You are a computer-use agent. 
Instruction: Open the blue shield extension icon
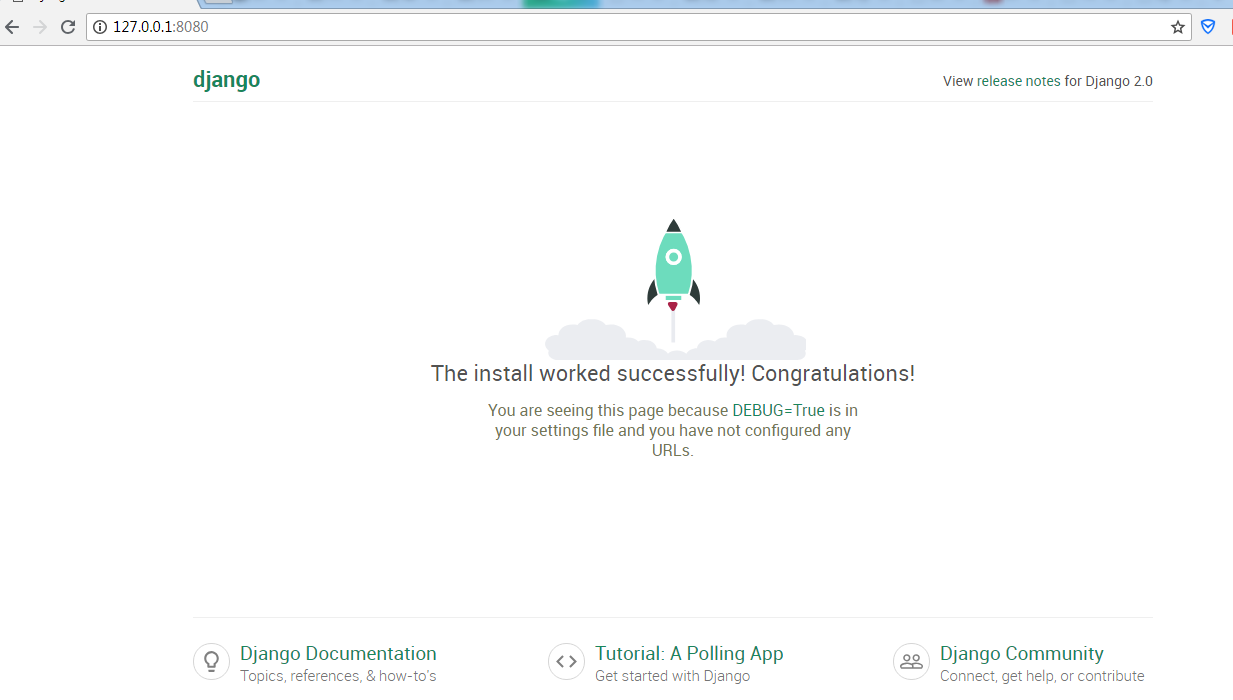point(1208,27)
